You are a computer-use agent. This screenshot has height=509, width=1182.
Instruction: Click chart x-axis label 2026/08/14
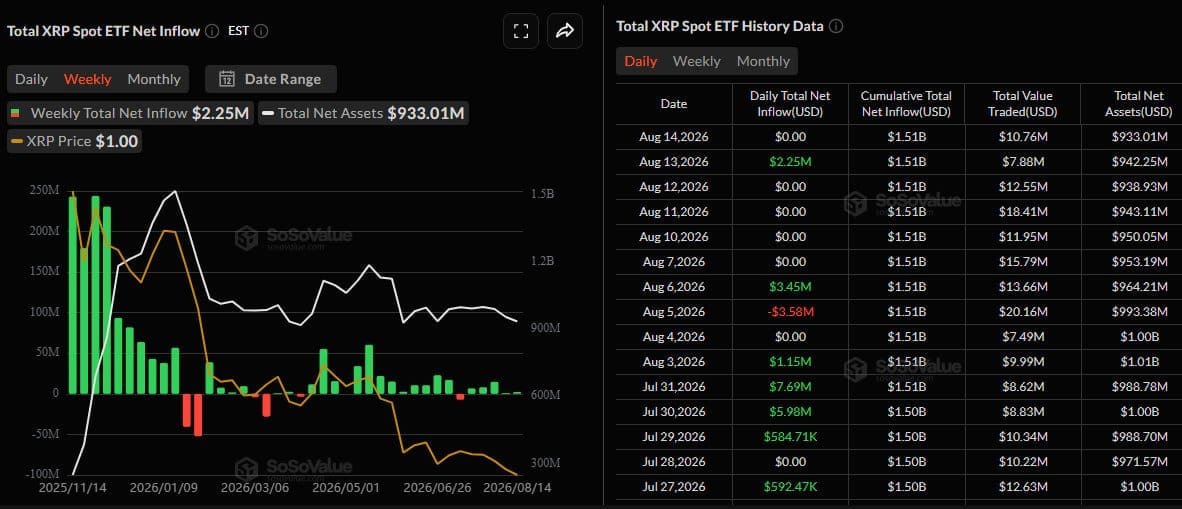[x=516, y=488]
